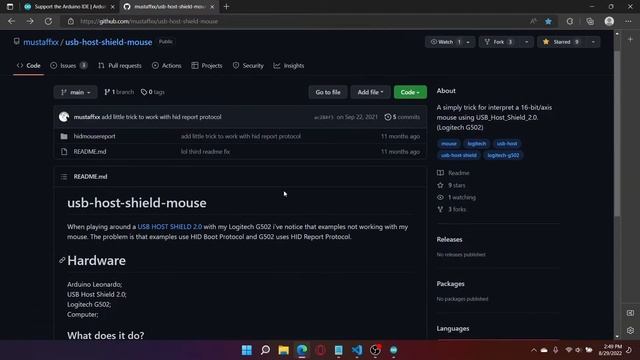
Task: Close the Arduino IDE support tab
Action: click(113, 7)
